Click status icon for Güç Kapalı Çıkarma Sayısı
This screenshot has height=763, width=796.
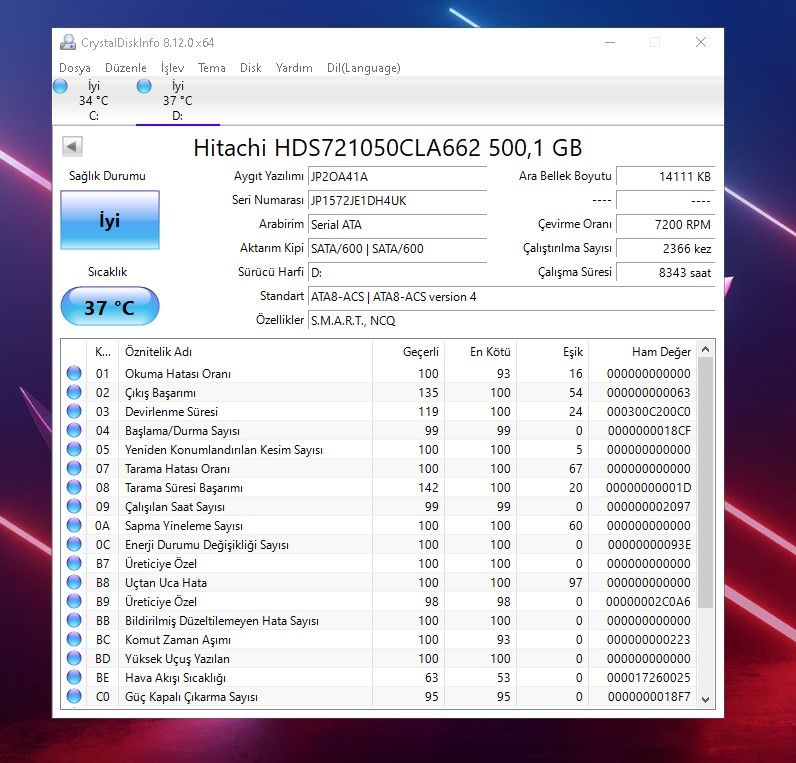pyautogui.click(x=74, y=696)
